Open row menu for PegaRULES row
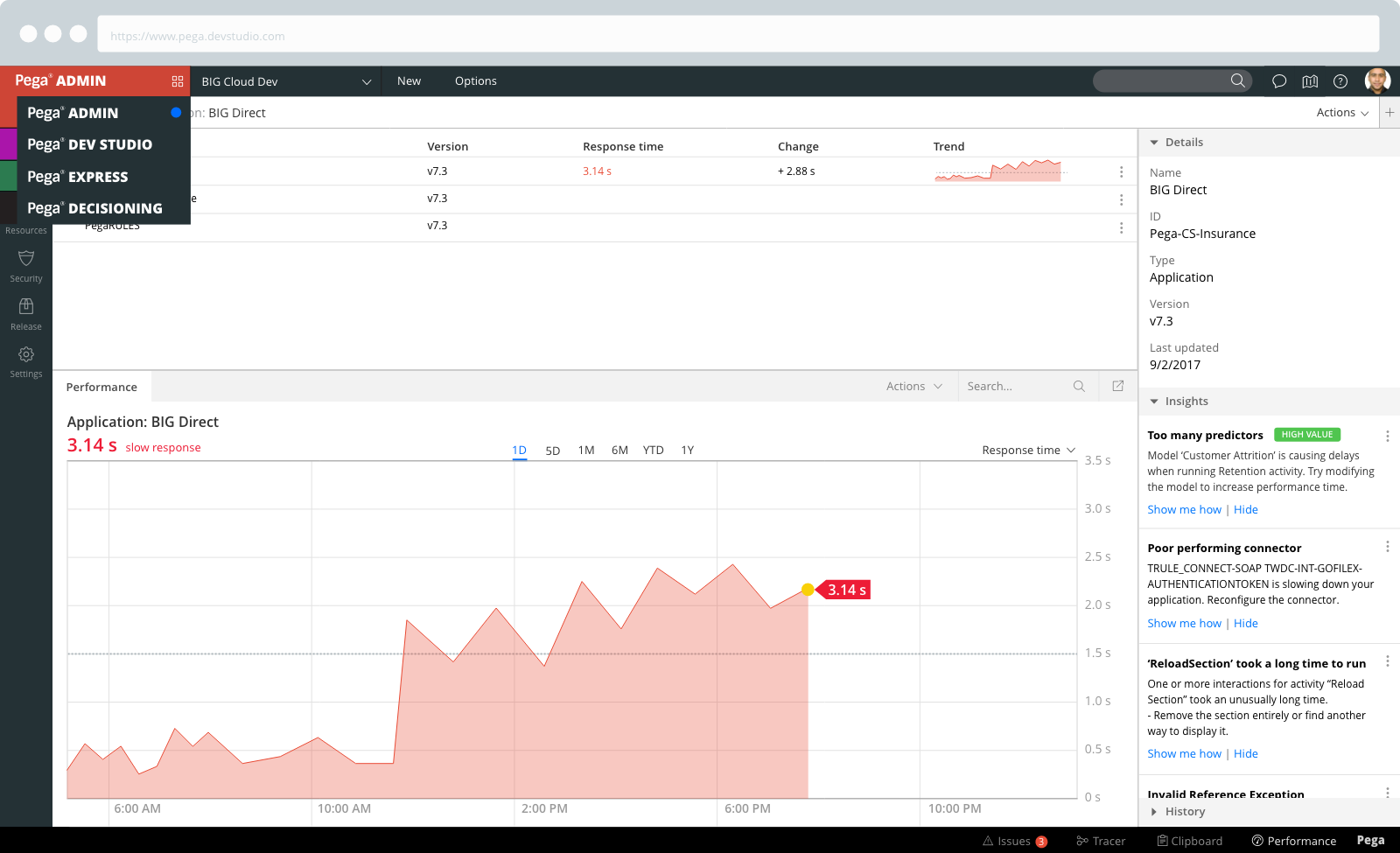Image resolution: width=1400 pixels, height=853 pixels. (1121, 227)
